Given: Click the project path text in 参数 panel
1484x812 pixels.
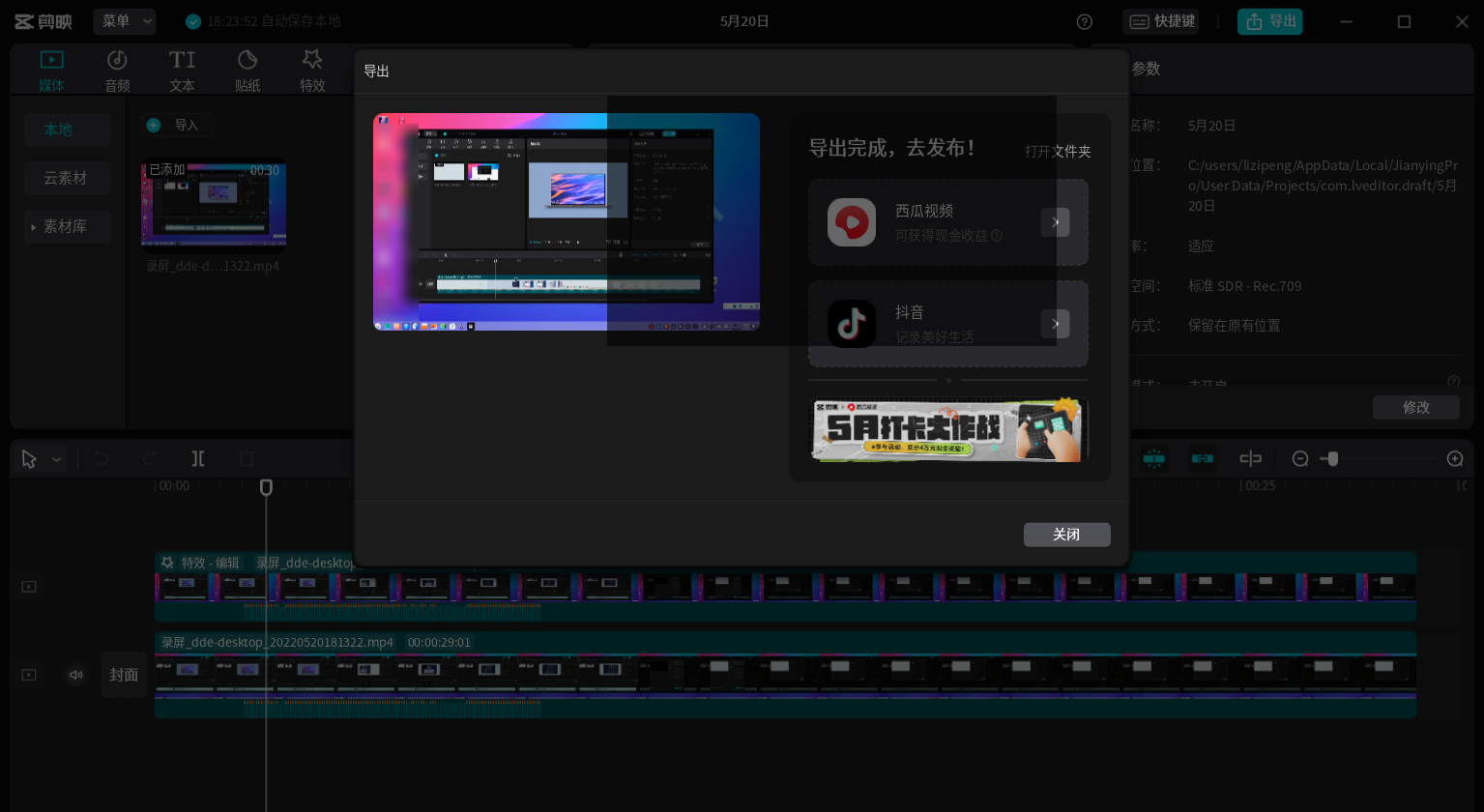Looking at the screenshot, I should pyautogui.click(x=1323, y=186).
